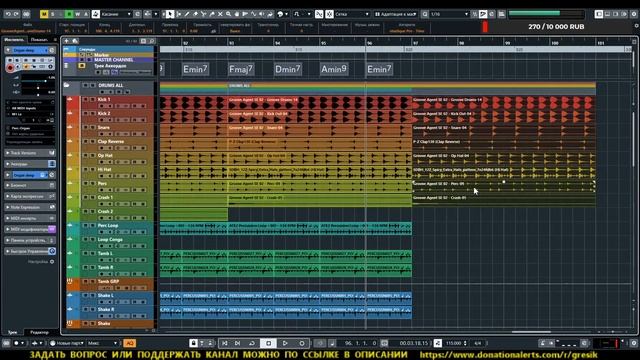The width and height of the screenshot is (640, 360).
Task: Open the Новые парт record mode dropdown
Action: pyautogui.click(x=67, y=343)
